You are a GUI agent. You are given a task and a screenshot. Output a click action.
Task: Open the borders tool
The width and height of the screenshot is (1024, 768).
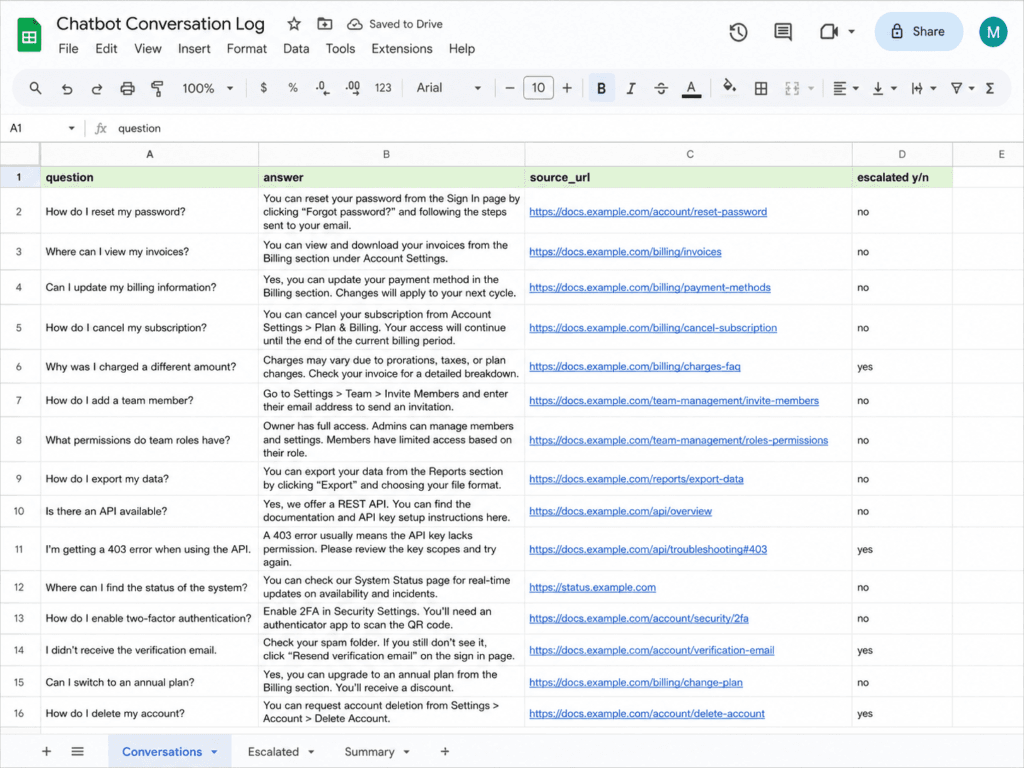pyautogui.click(x=761, y=88)
